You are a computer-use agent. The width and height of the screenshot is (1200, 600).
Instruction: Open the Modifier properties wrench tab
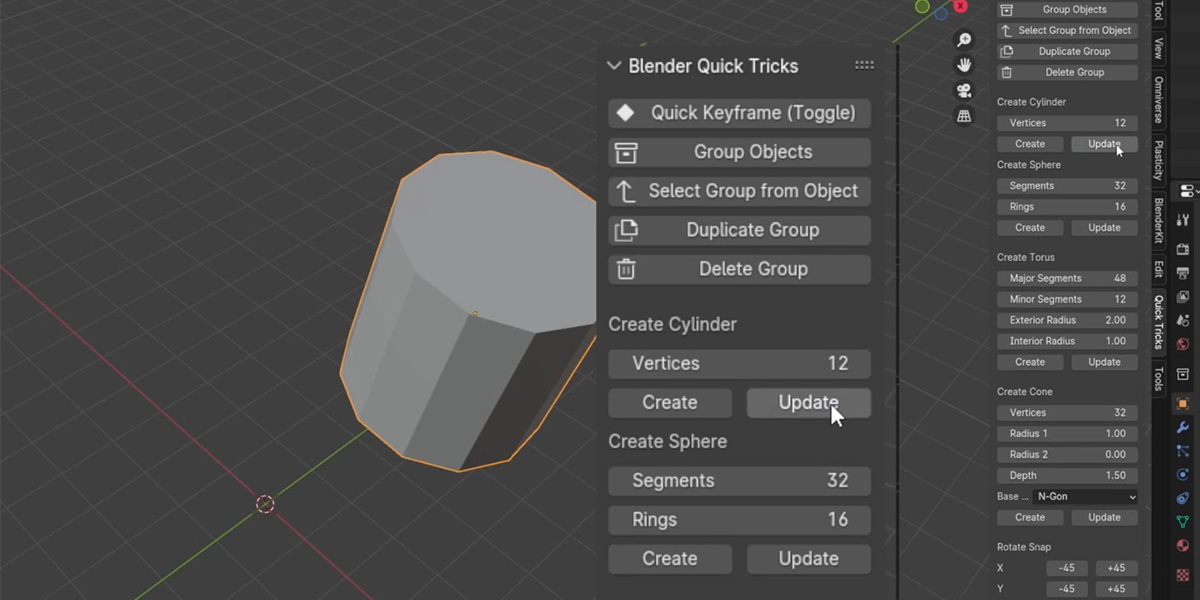[x=1183, y=428]
